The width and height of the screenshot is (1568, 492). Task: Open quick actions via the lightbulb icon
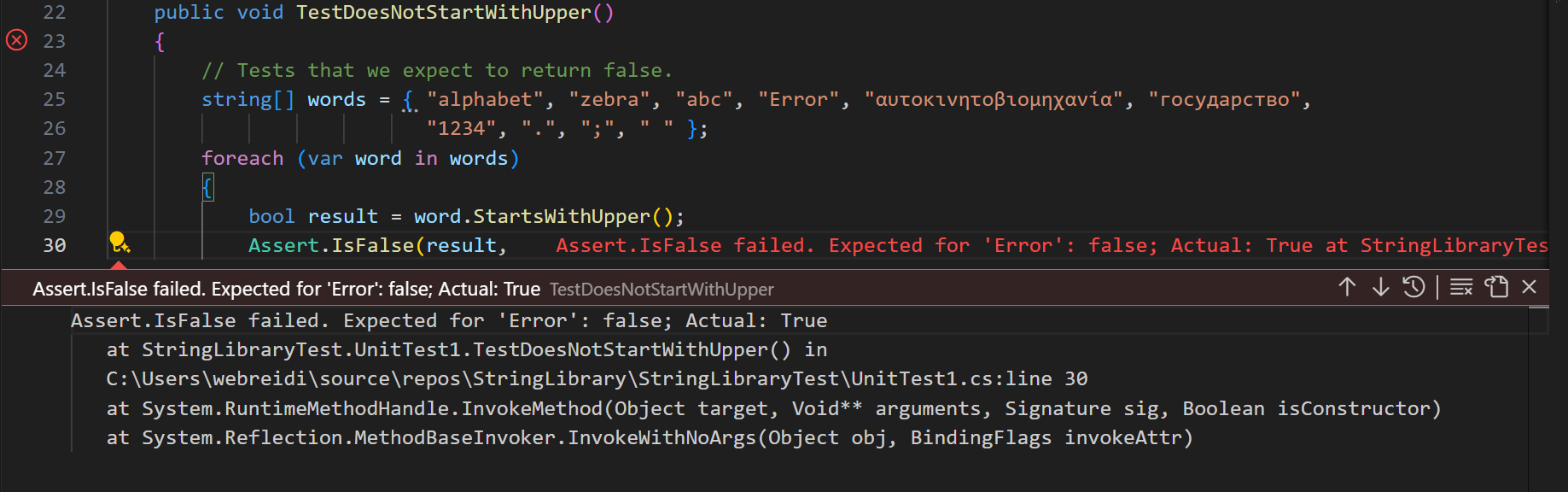pos(117,243)
